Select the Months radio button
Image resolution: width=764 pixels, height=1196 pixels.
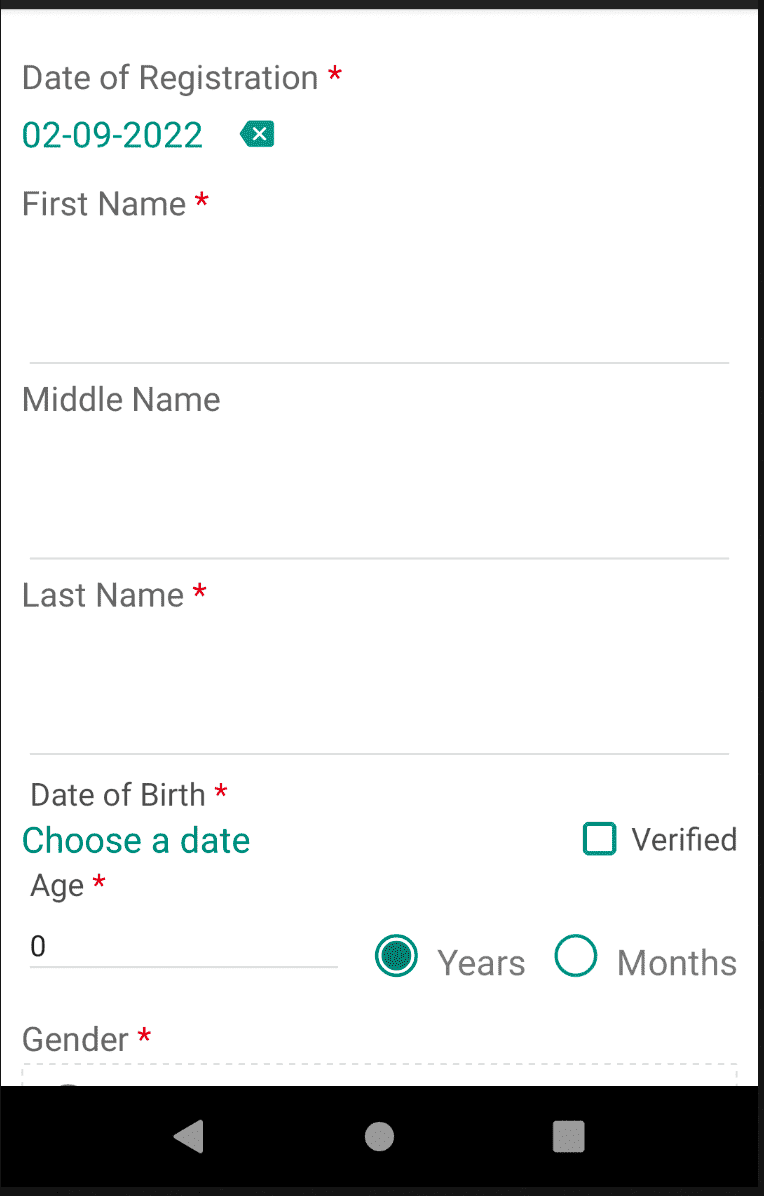pos(576,956)
